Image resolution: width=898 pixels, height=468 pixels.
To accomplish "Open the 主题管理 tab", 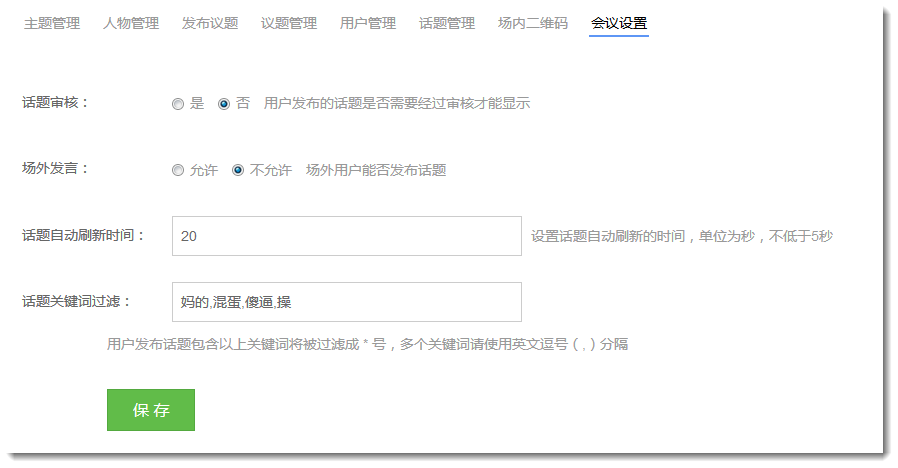I will [51, 23].
